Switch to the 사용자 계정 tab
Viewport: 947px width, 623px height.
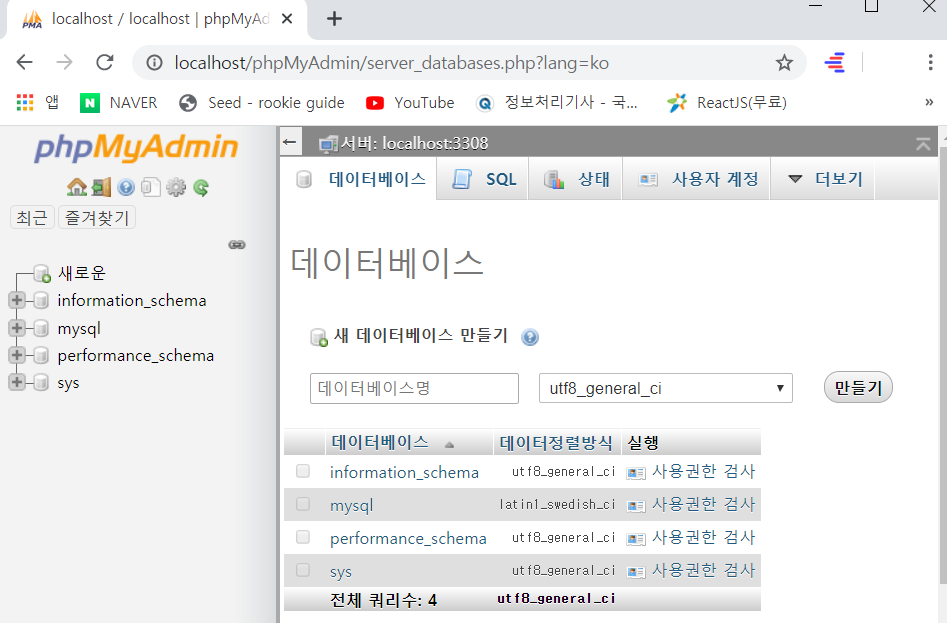coord(696,179)
